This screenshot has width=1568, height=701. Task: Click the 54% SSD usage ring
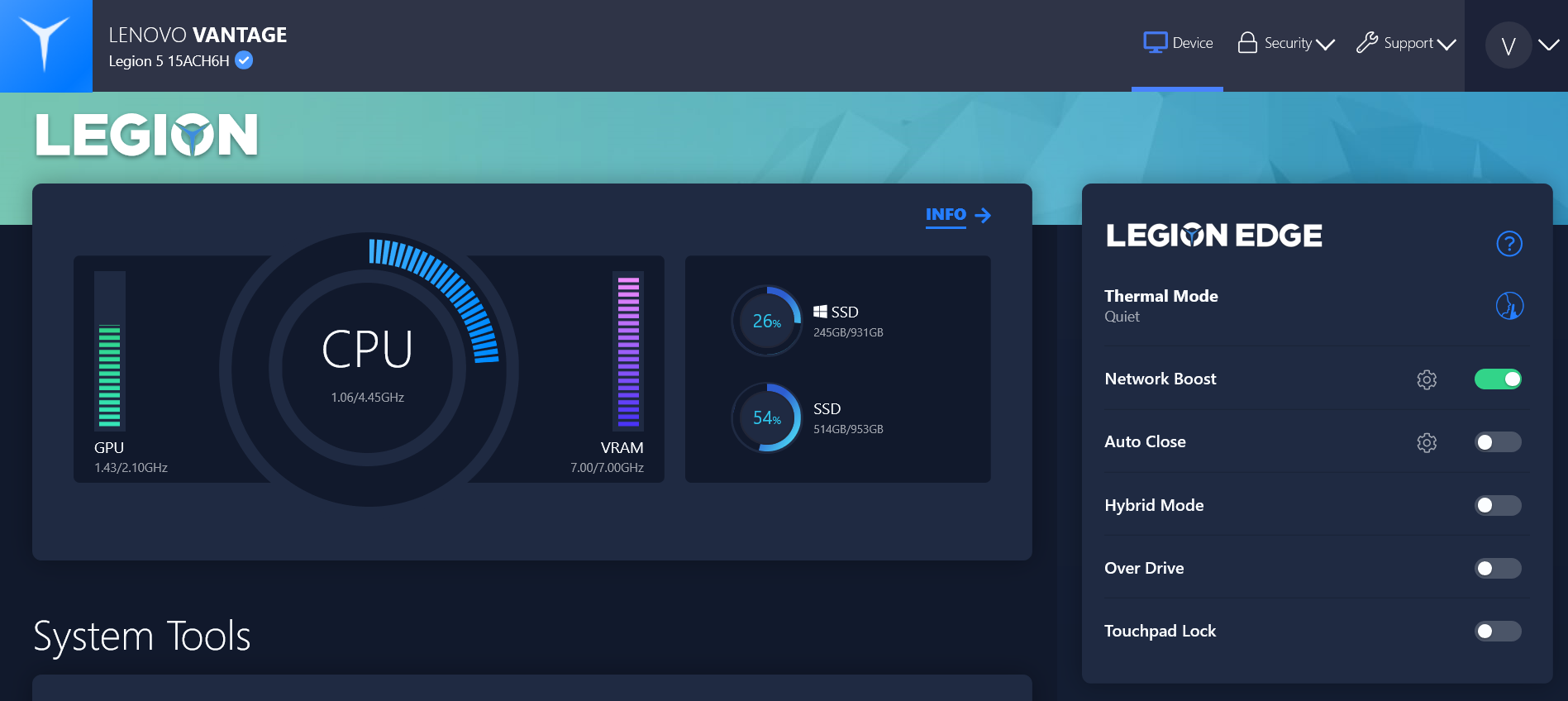click(x=767, y=417)
